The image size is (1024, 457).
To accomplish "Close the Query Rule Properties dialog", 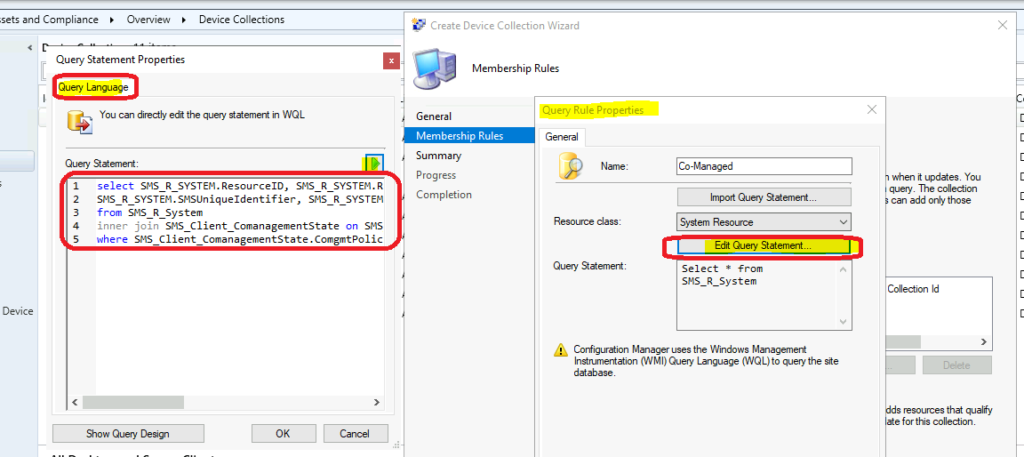I will pos(871,110).
